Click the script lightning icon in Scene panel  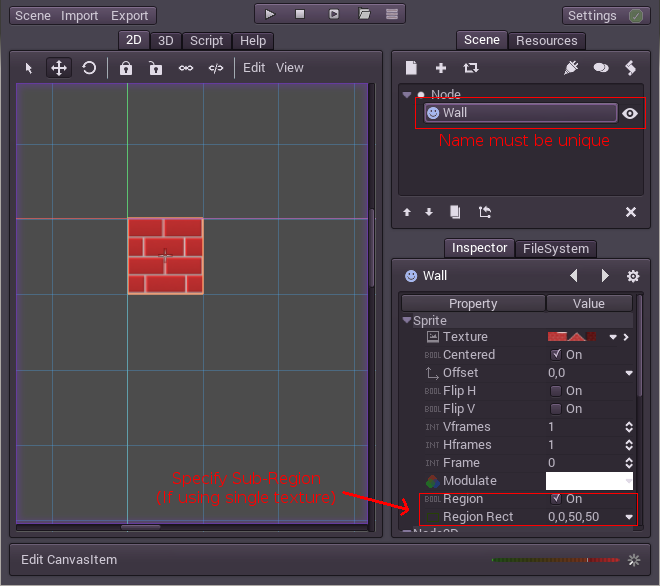click(631, 68)
